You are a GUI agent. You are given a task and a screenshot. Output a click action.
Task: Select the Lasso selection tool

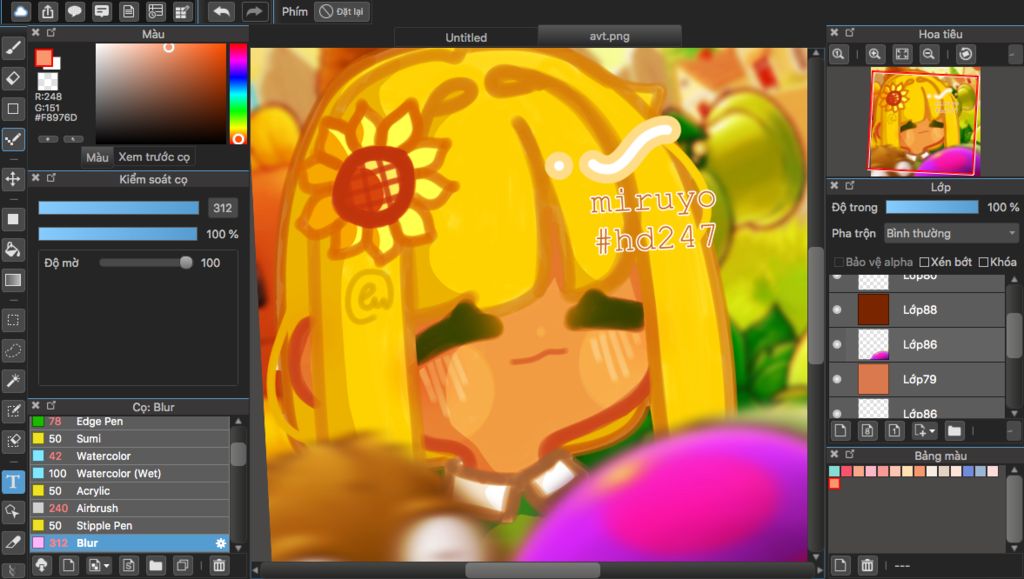click(x=13, y=351)
